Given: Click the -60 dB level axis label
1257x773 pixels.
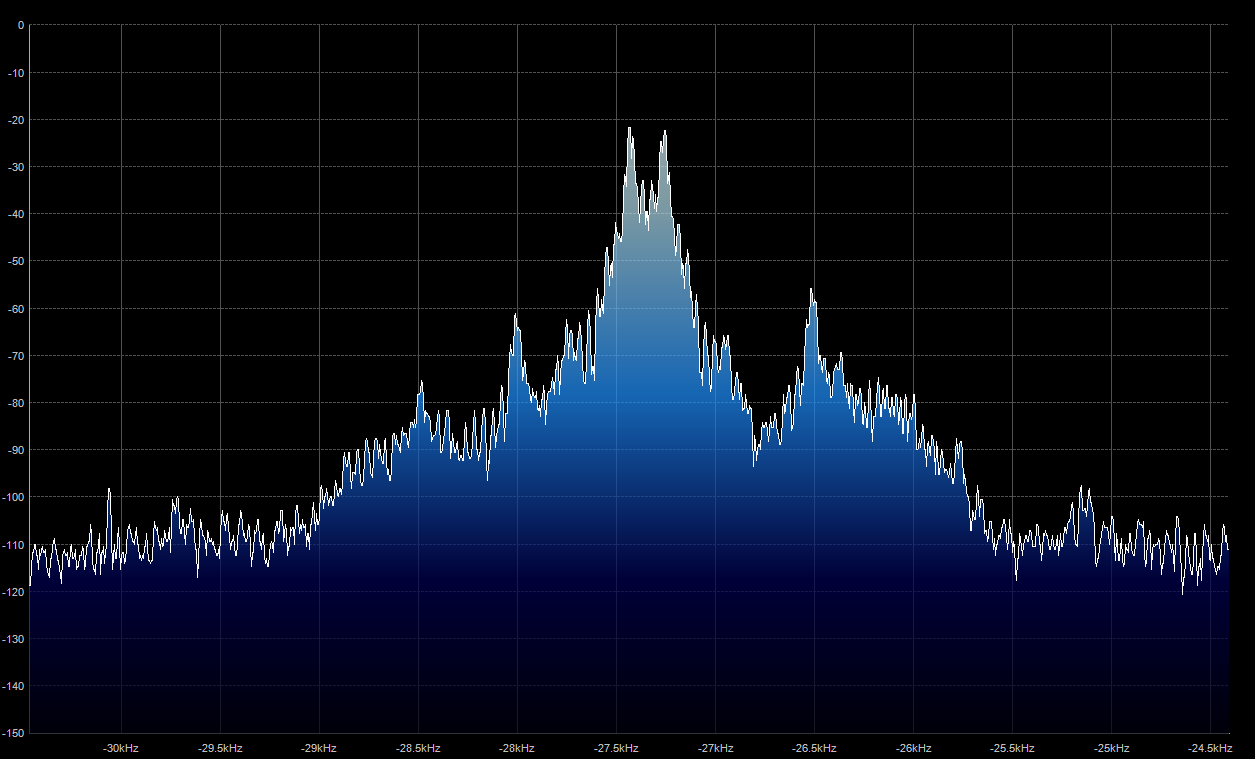Looking at the screenshot, I should 16,308.
